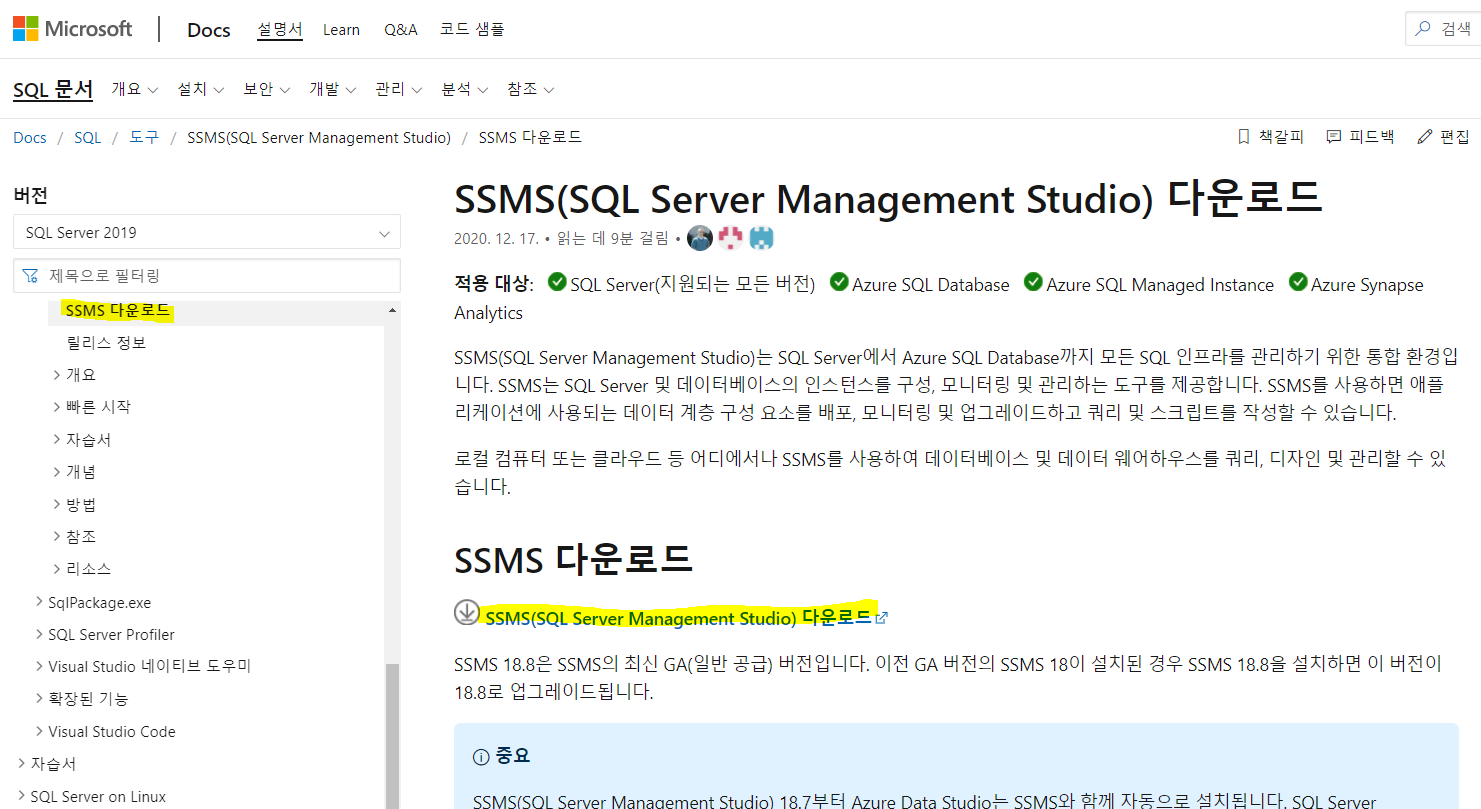Click the third contributor avatar
This screenshot has width=1481, height=809.
[x=763, y=238]
